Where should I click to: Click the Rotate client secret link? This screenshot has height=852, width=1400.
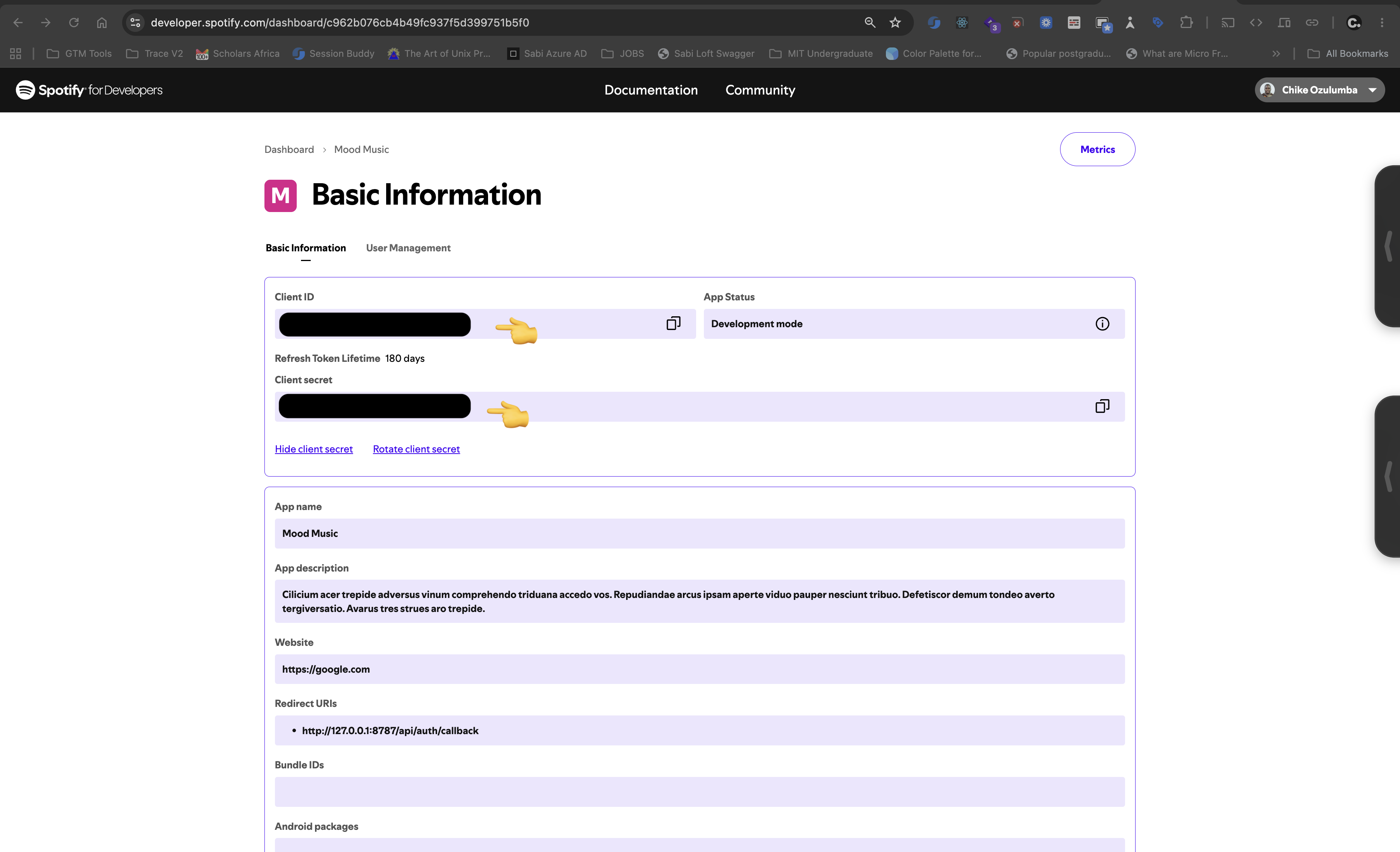point(416,449)
